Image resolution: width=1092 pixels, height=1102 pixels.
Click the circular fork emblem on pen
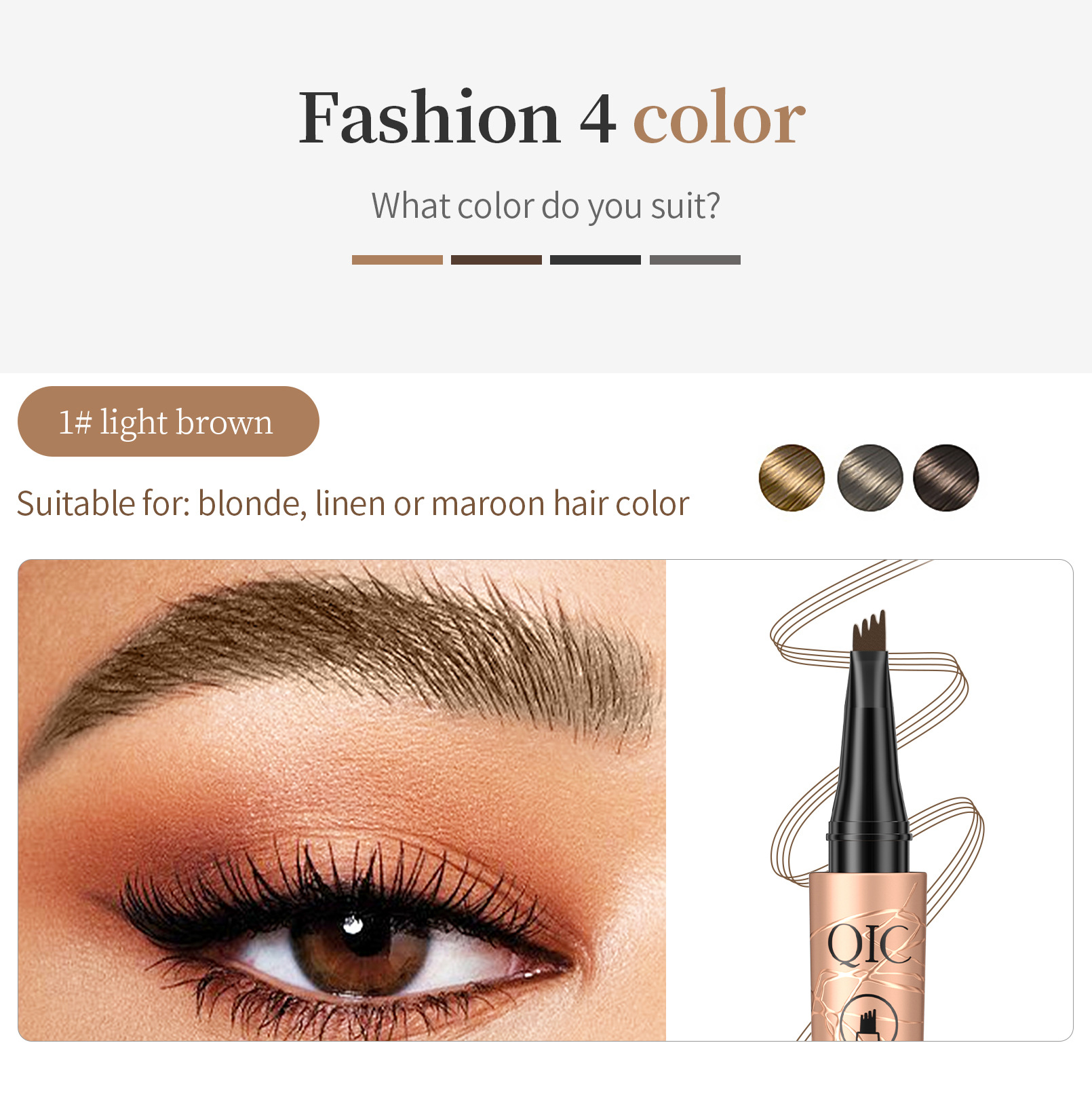click(869, 1018)
